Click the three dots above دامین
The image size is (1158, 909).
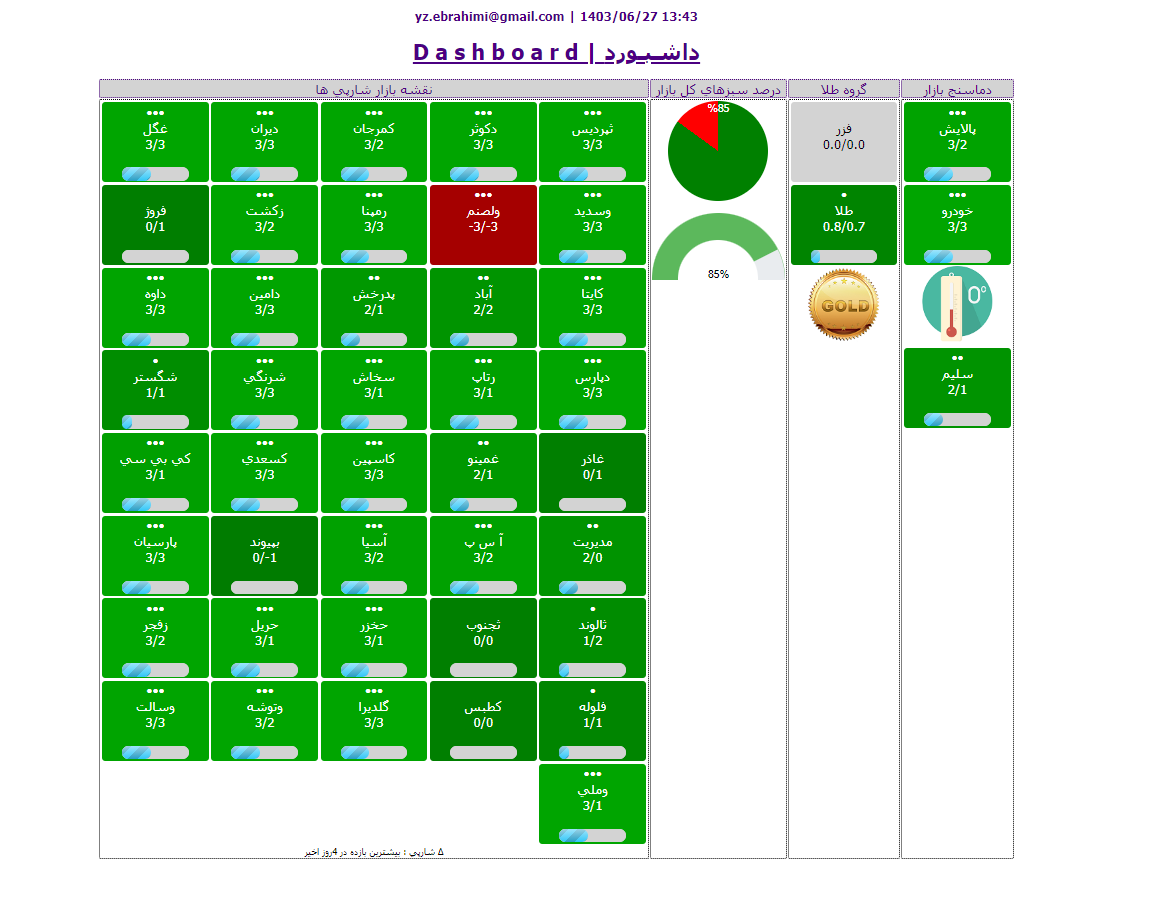point(264,278)
